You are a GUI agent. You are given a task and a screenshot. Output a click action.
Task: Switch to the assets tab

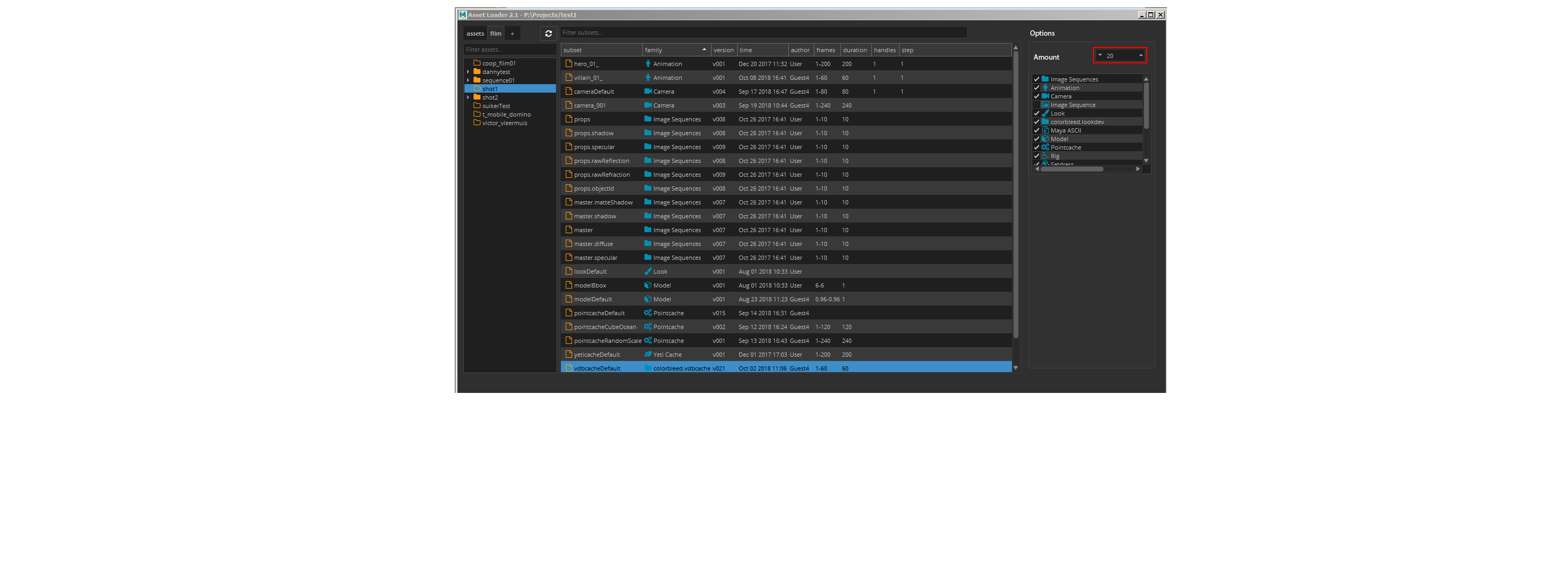pos(475,34)
